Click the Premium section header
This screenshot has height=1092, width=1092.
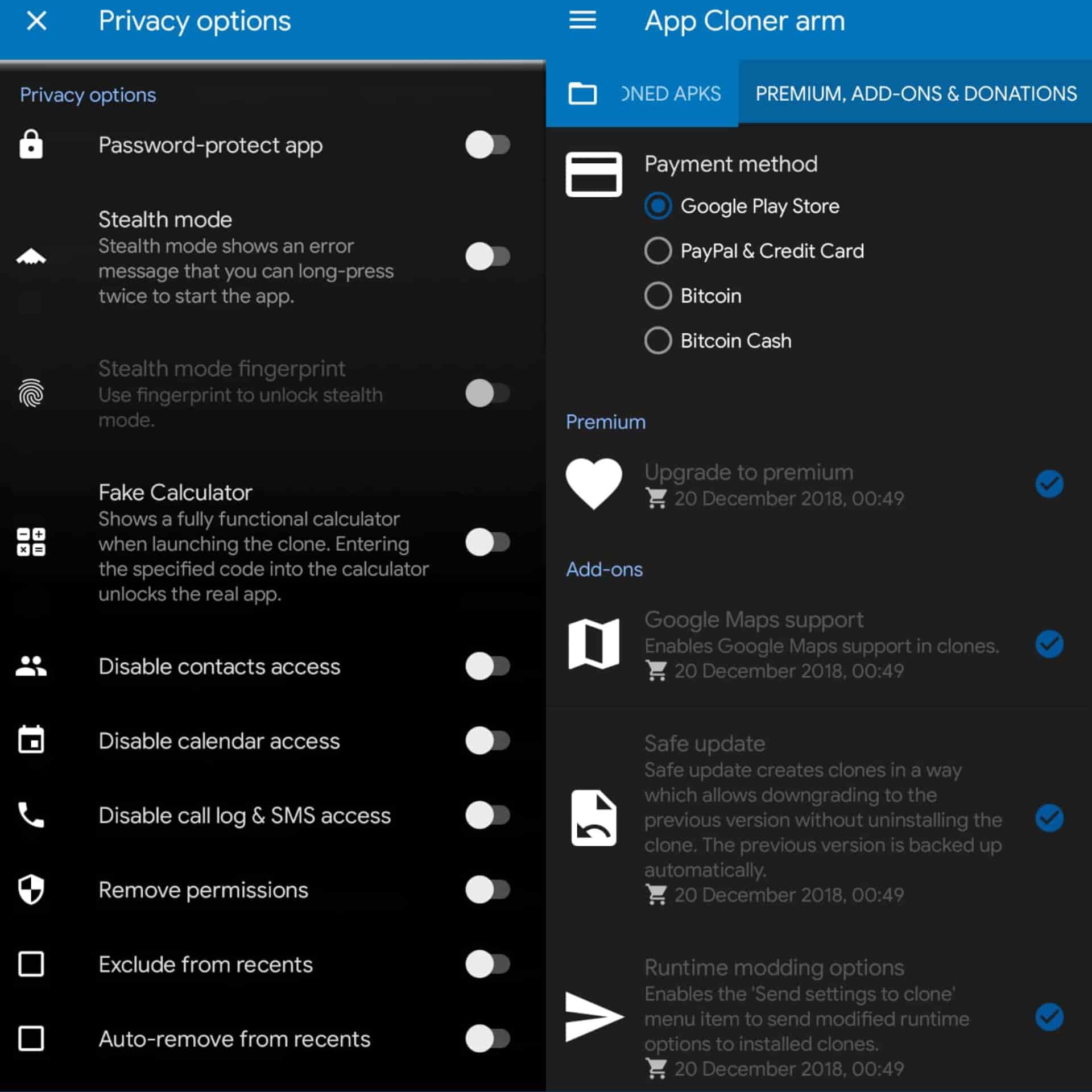click(606, 422)
